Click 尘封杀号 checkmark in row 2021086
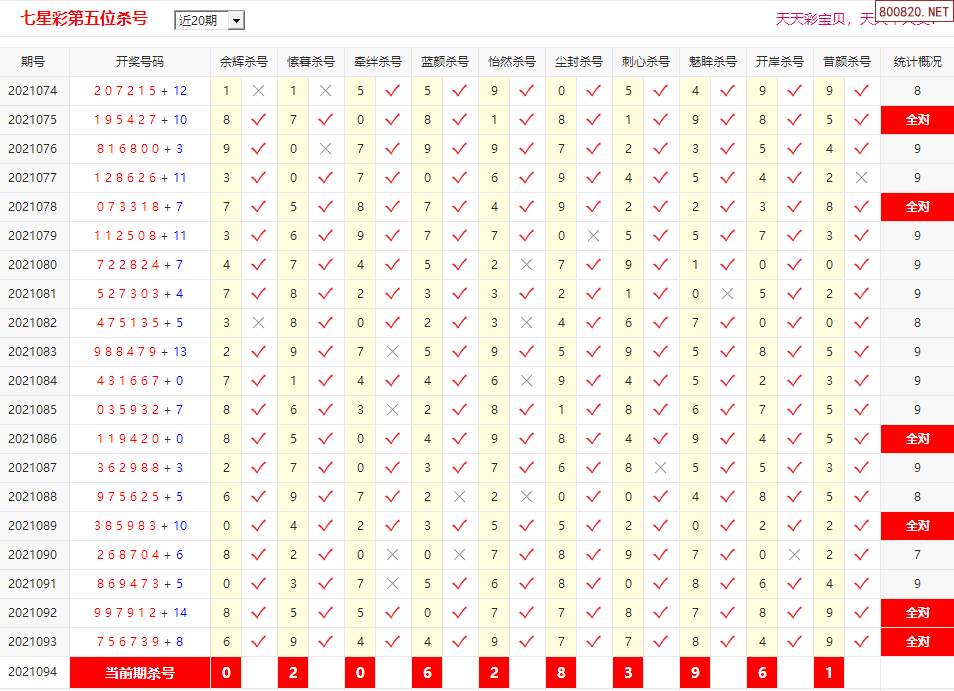954x691 pixels. pyautogui.click(x=593, y=439)
